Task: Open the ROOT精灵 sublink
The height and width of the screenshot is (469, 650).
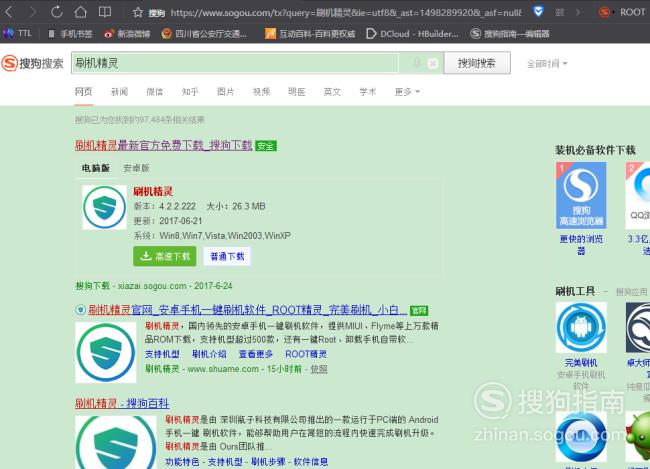Action: pos(306,354)
